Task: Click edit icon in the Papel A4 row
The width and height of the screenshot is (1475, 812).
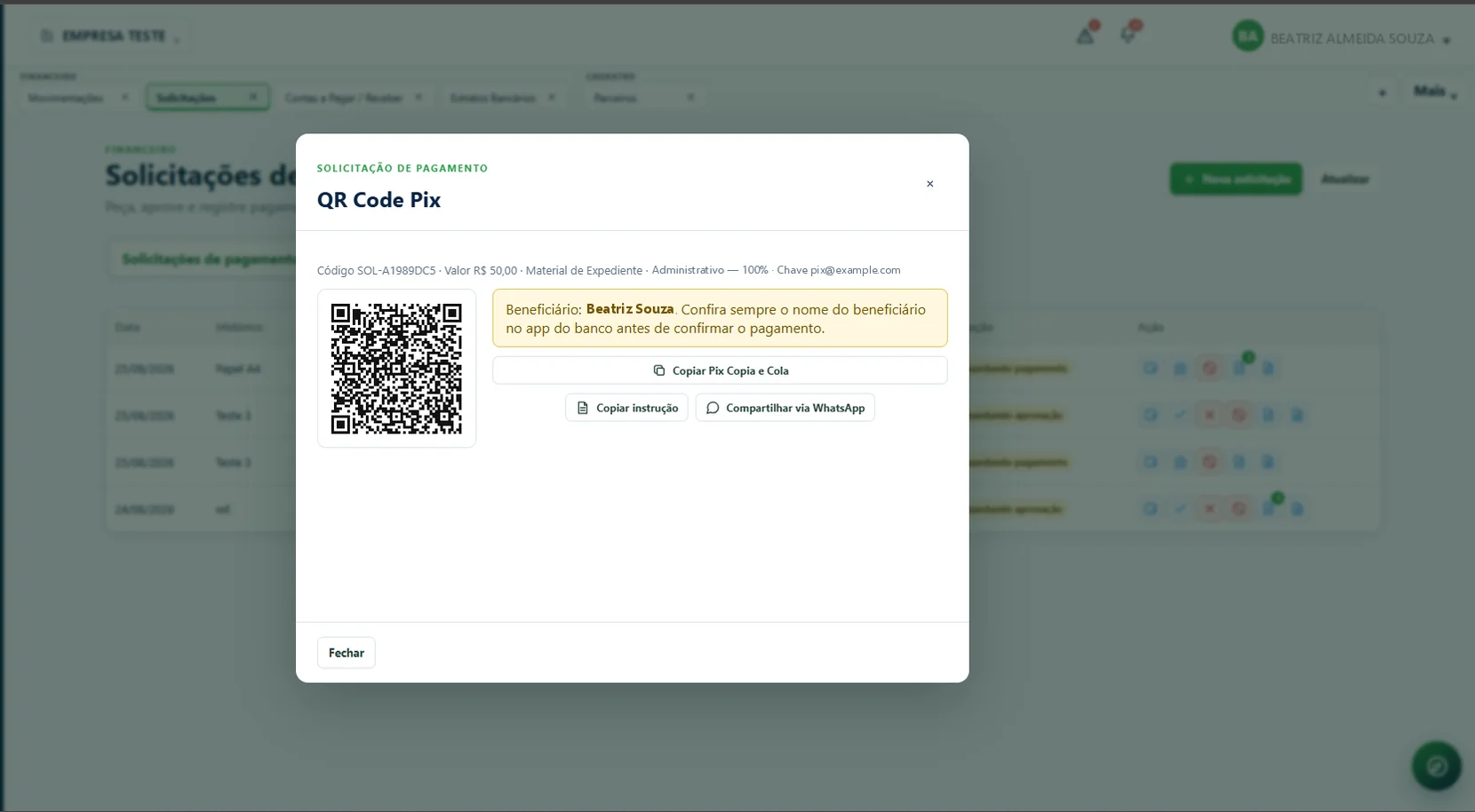Action: [1151, 368]
